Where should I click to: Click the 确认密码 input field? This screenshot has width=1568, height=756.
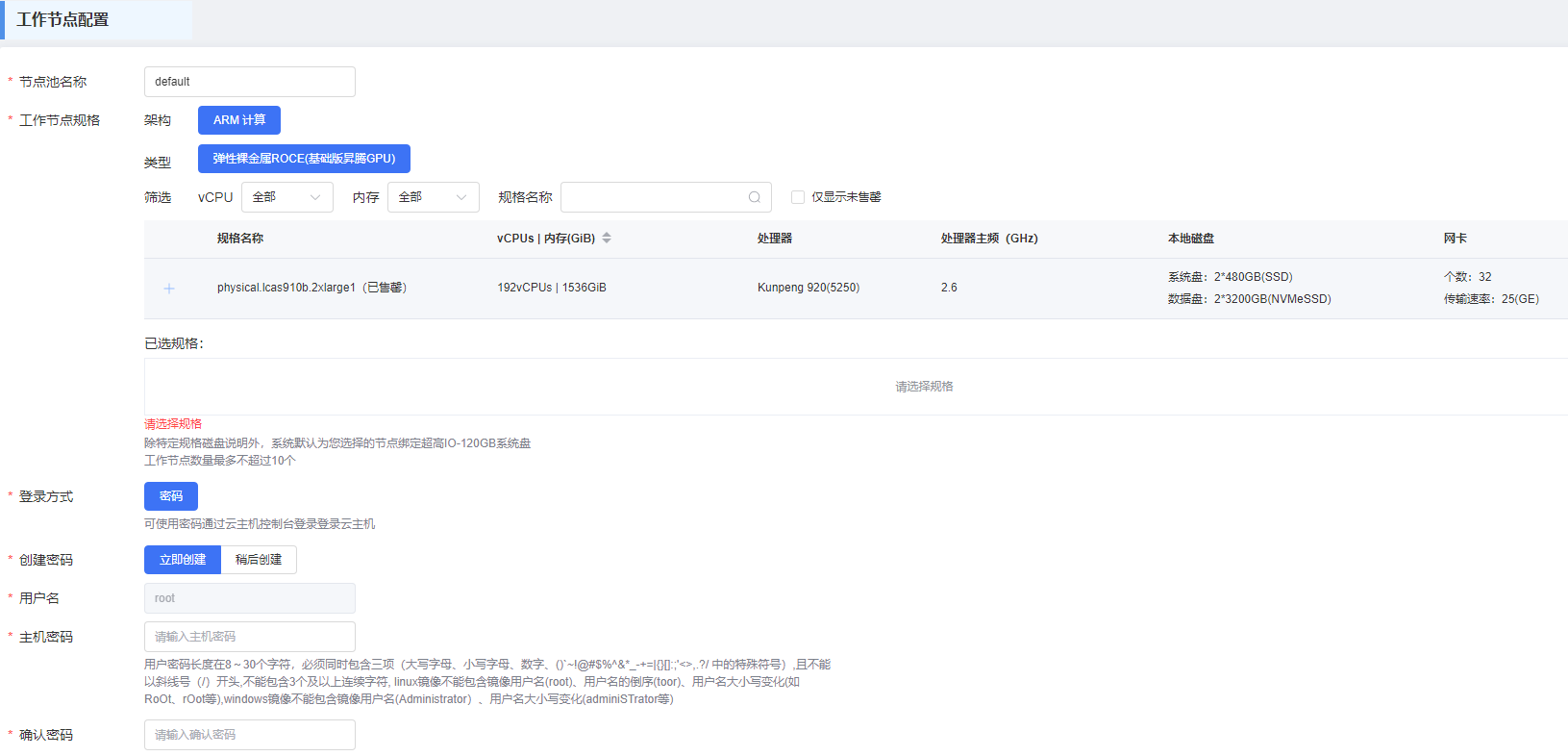250,735
